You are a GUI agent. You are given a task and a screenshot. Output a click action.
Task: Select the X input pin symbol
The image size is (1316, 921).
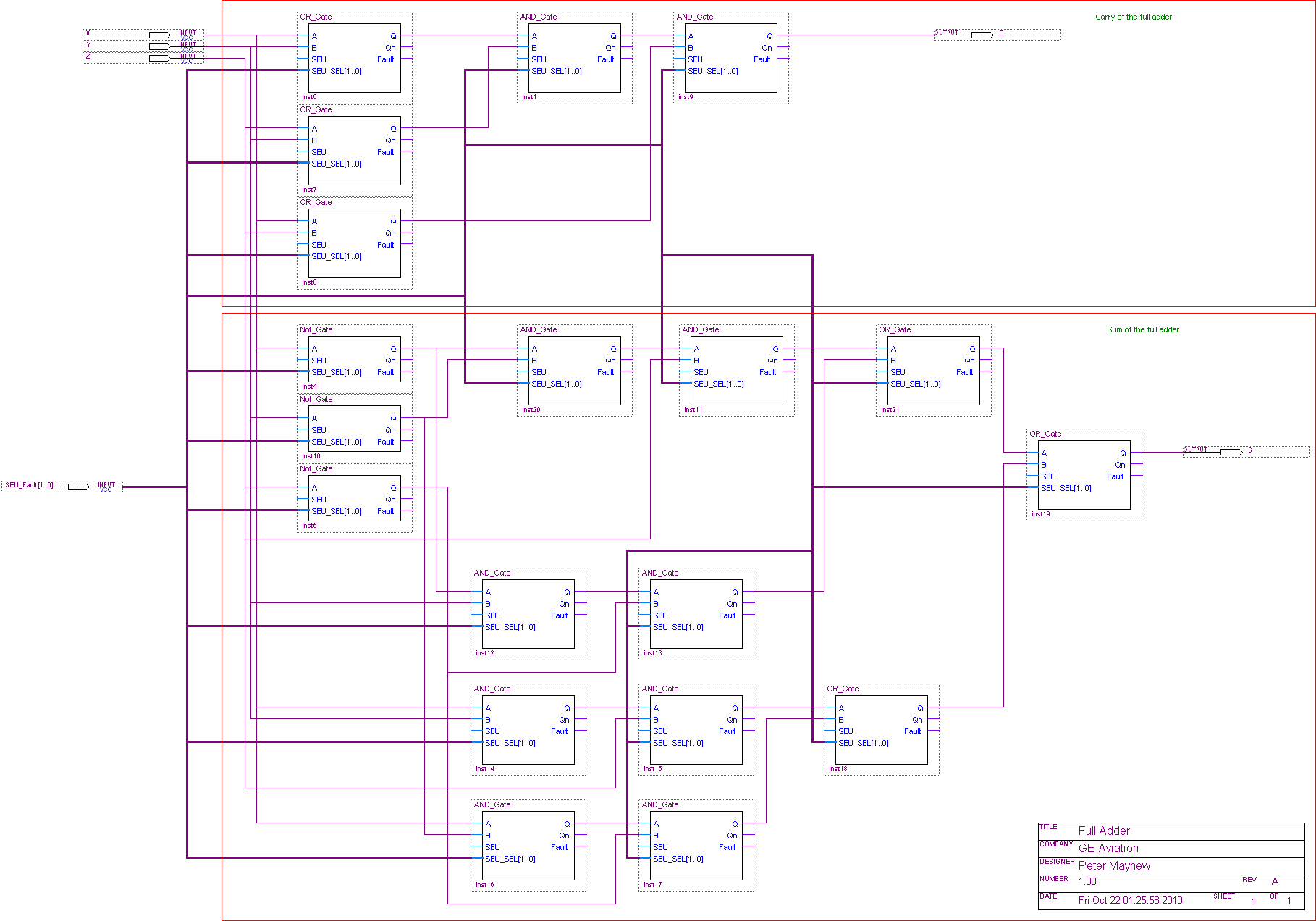[x=160, y=35]
